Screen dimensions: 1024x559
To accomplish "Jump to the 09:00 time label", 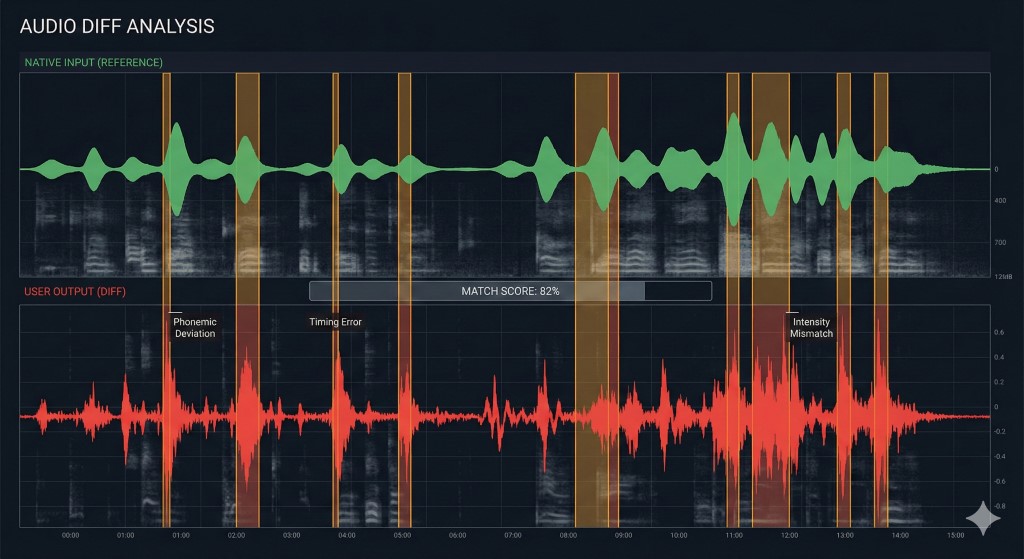I will [x=624, y=535].
